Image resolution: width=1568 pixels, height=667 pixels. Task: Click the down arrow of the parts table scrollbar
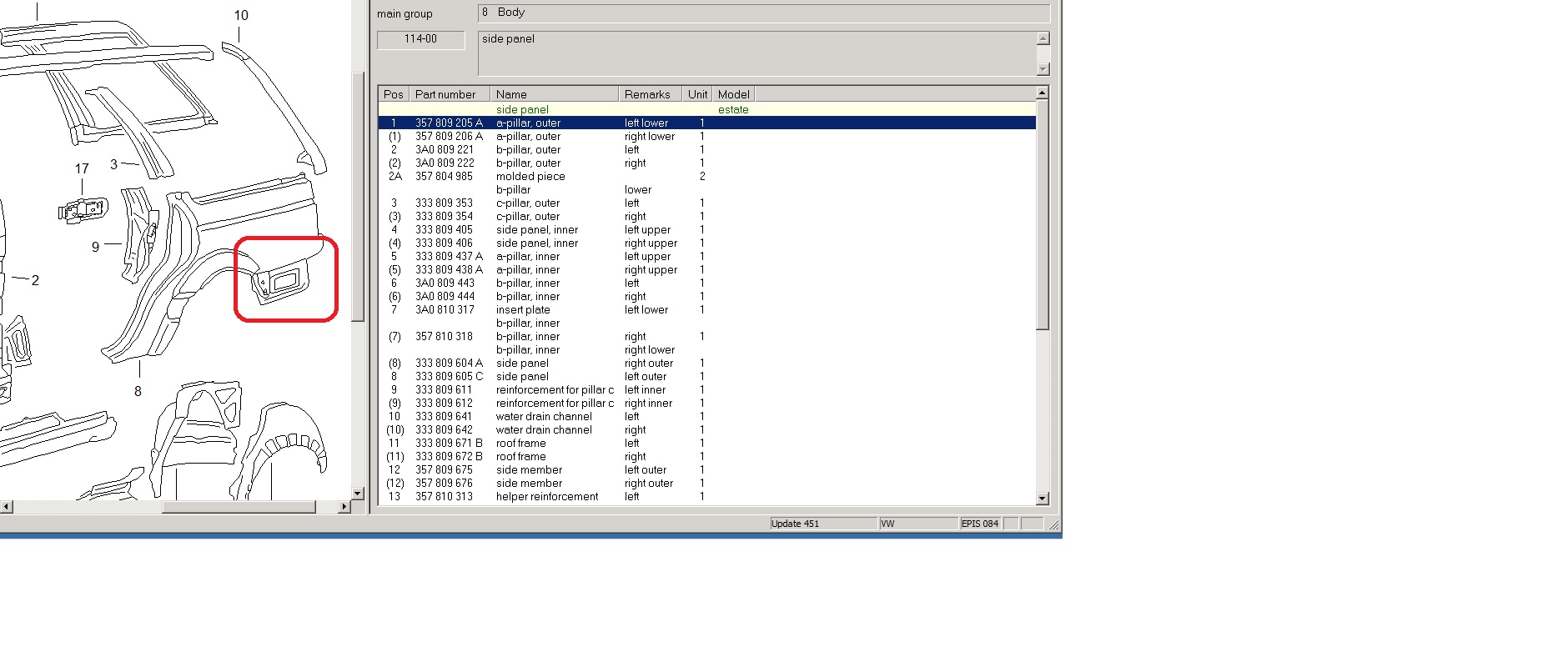(1042, 498)
